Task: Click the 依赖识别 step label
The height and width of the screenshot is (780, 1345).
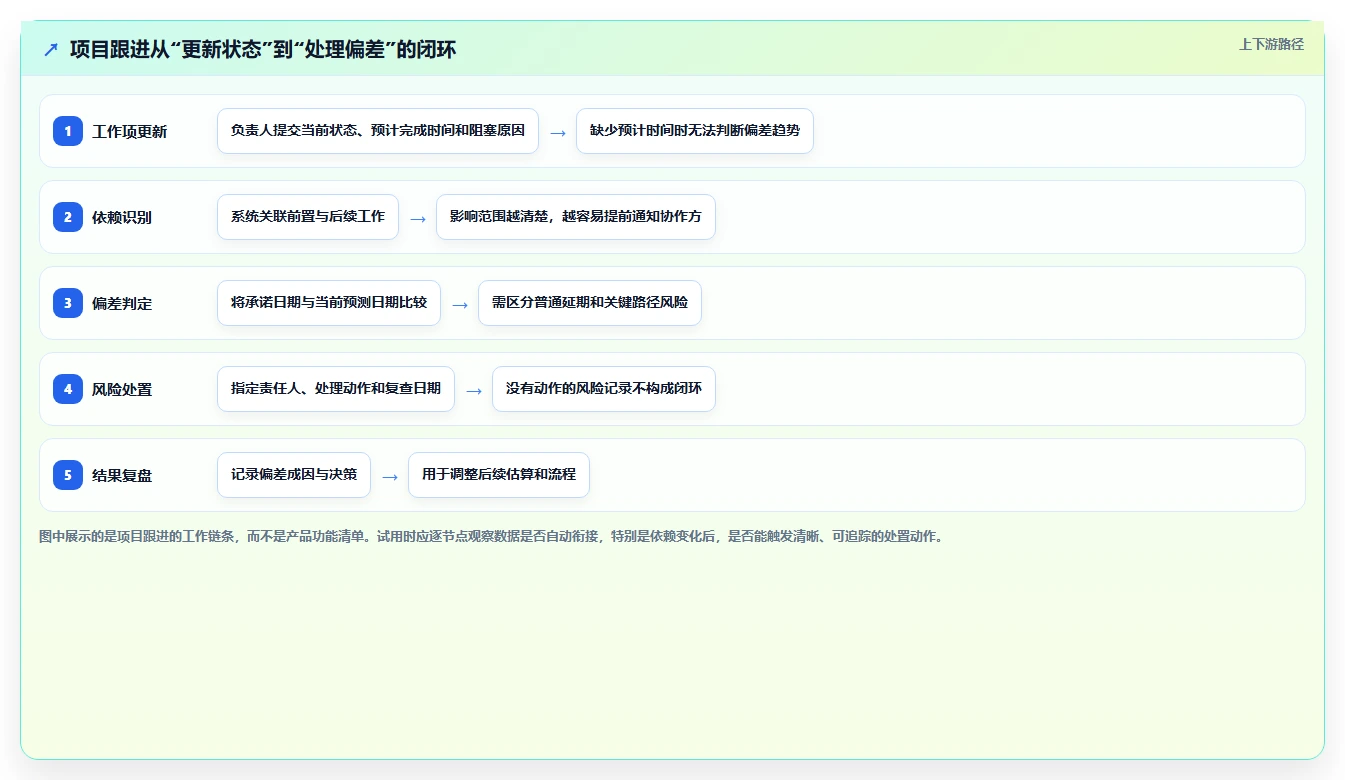Action: (122, 218)
